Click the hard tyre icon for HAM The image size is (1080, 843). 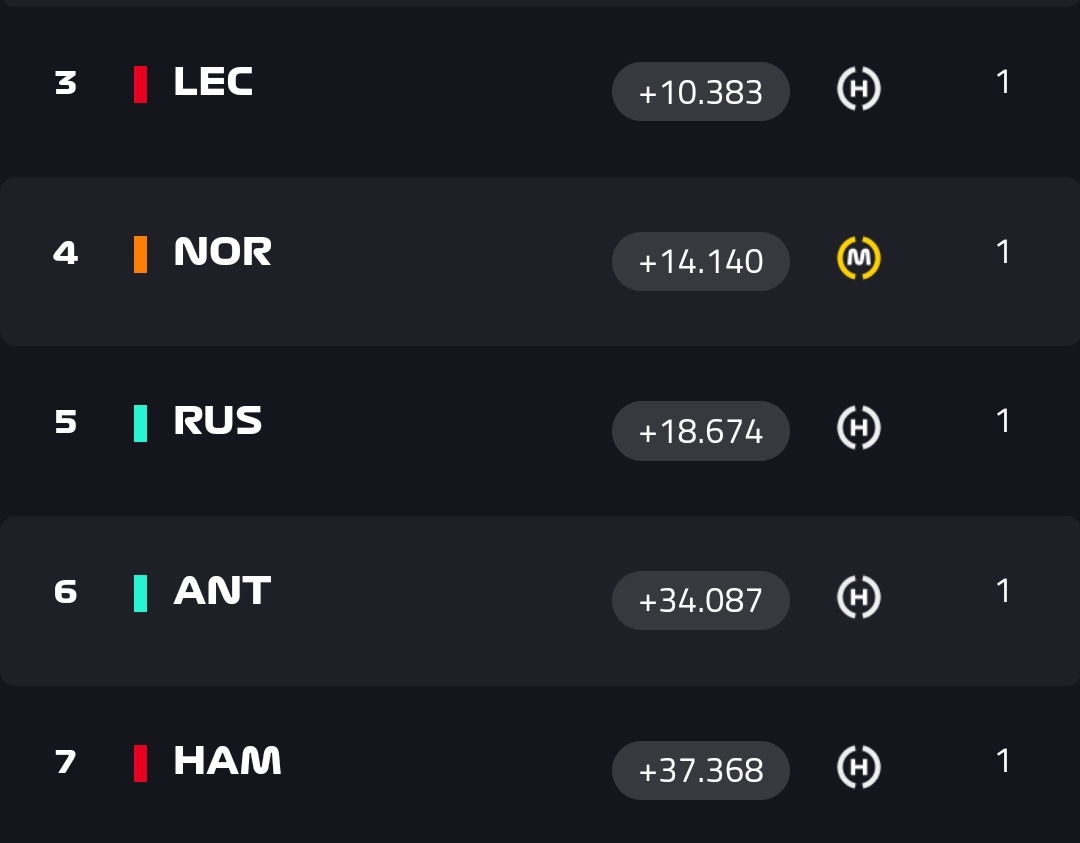pyautogui.click(x=858, y=768)
